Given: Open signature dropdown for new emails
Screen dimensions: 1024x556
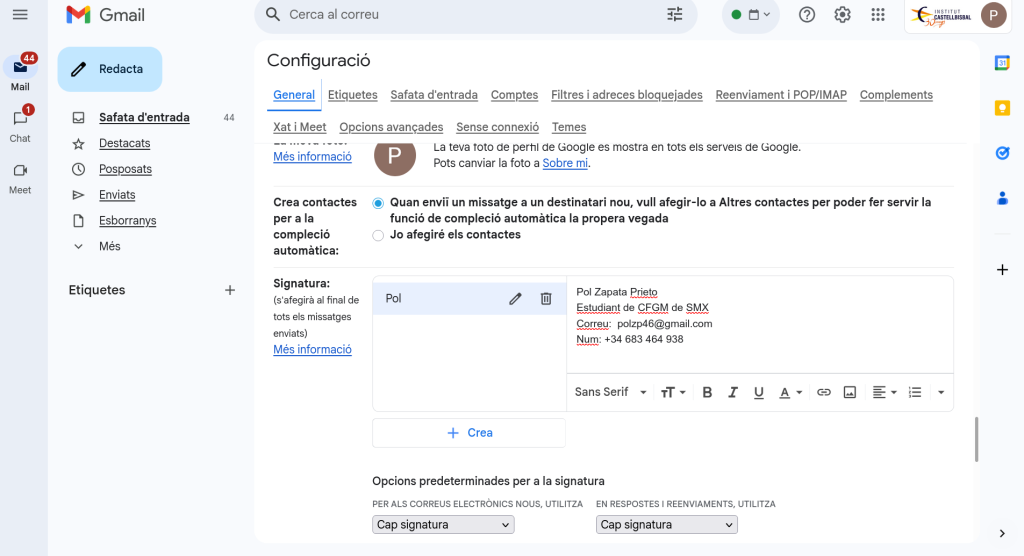Looking at the screenshot, I should click(443, 525).
